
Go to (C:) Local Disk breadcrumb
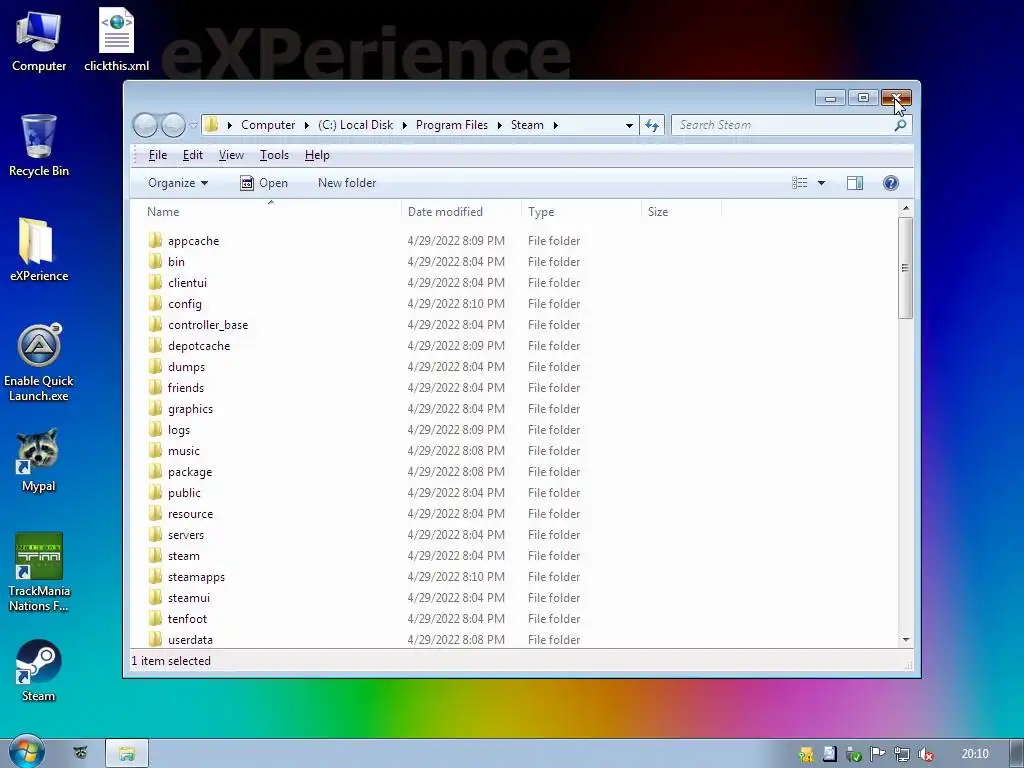pyautogui.click(x=355, y=125)
